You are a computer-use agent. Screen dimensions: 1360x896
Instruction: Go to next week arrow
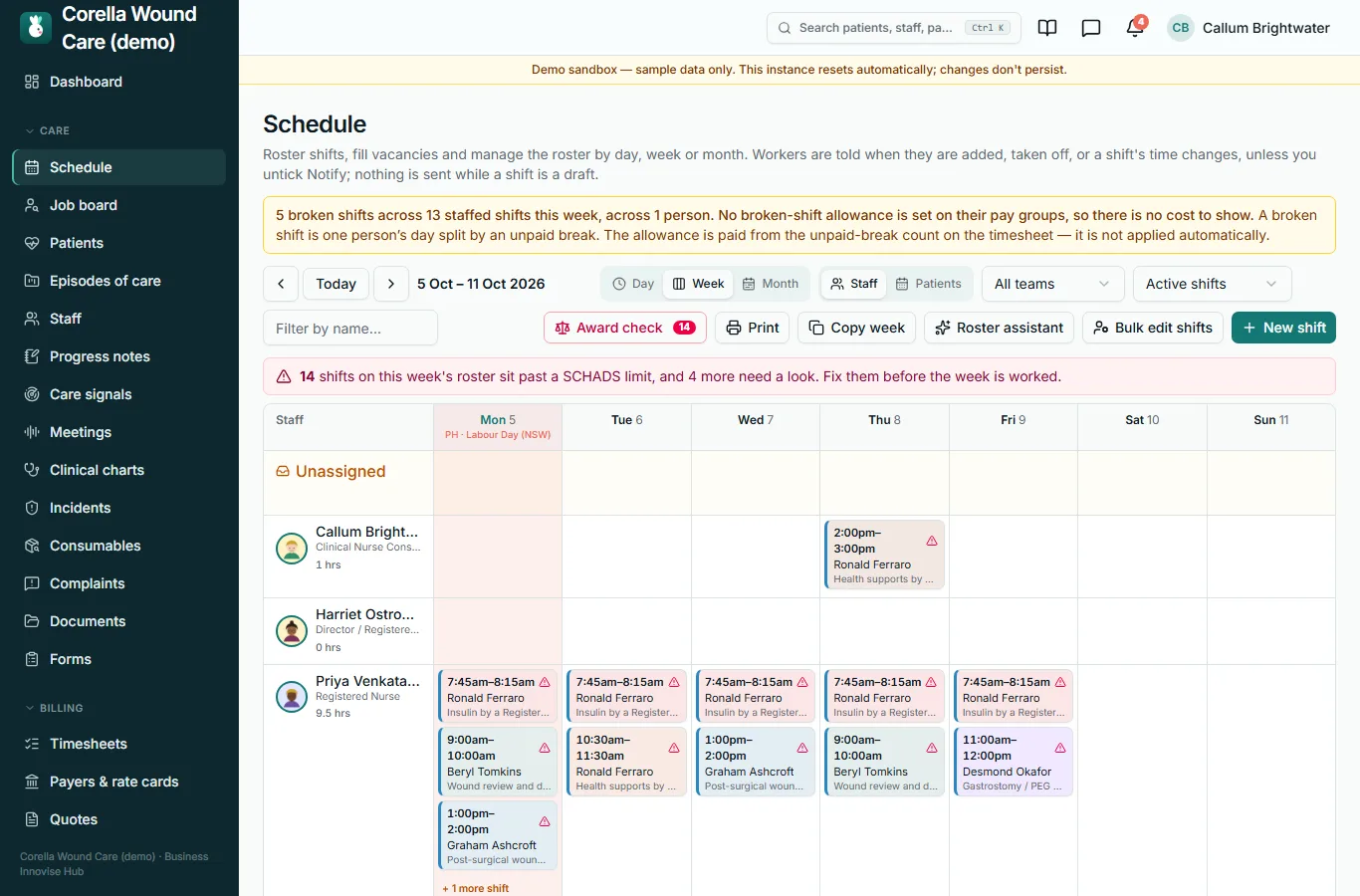[391, 284]
